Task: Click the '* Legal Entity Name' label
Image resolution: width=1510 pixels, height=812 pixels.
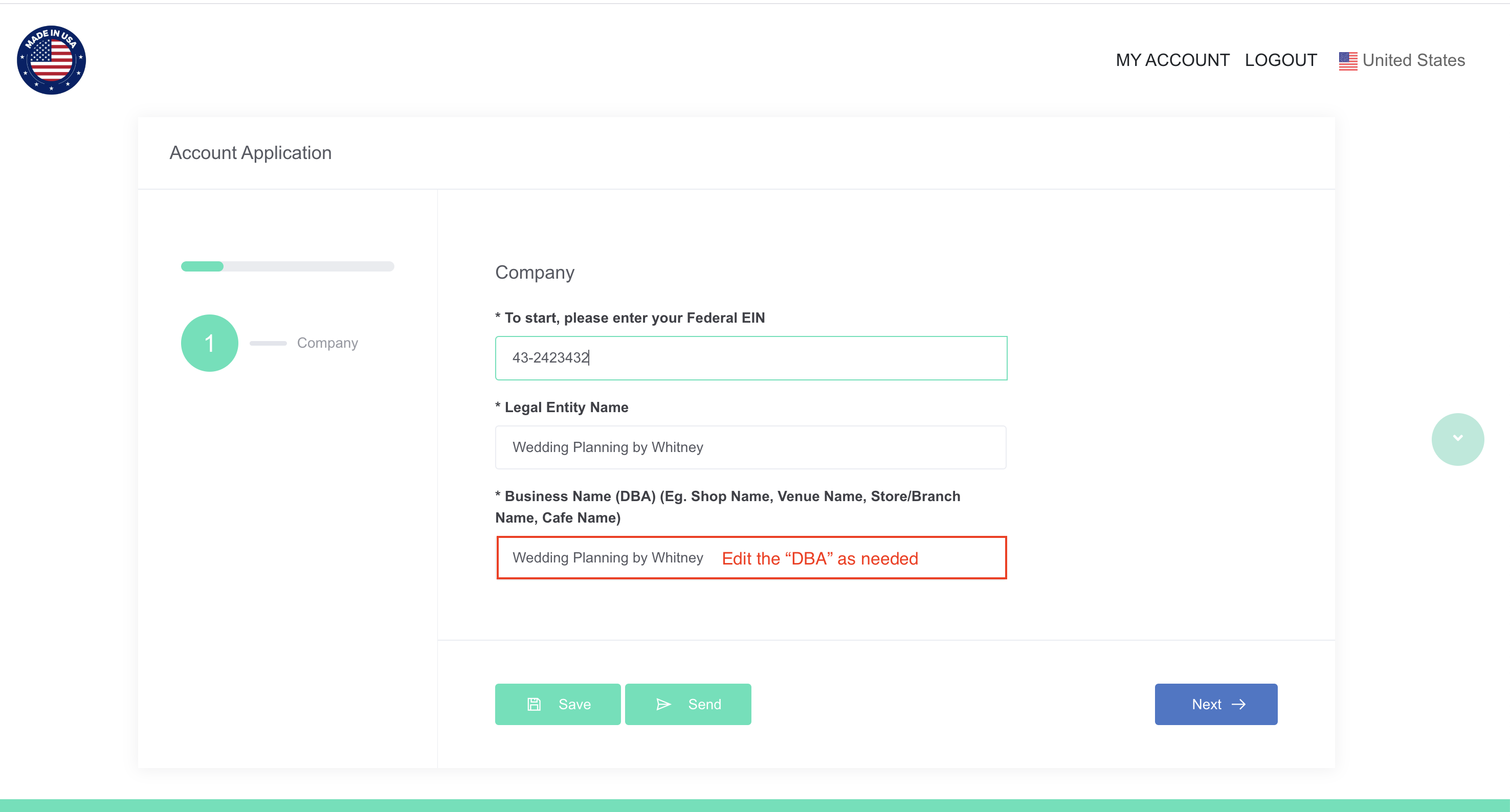Action: [562, 408]
